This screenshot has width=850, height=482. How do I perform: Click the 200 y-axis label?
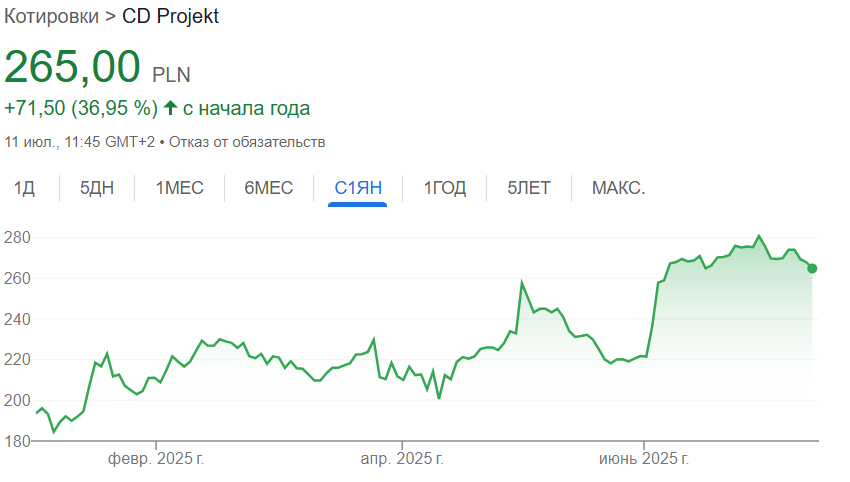coord(17,401)
